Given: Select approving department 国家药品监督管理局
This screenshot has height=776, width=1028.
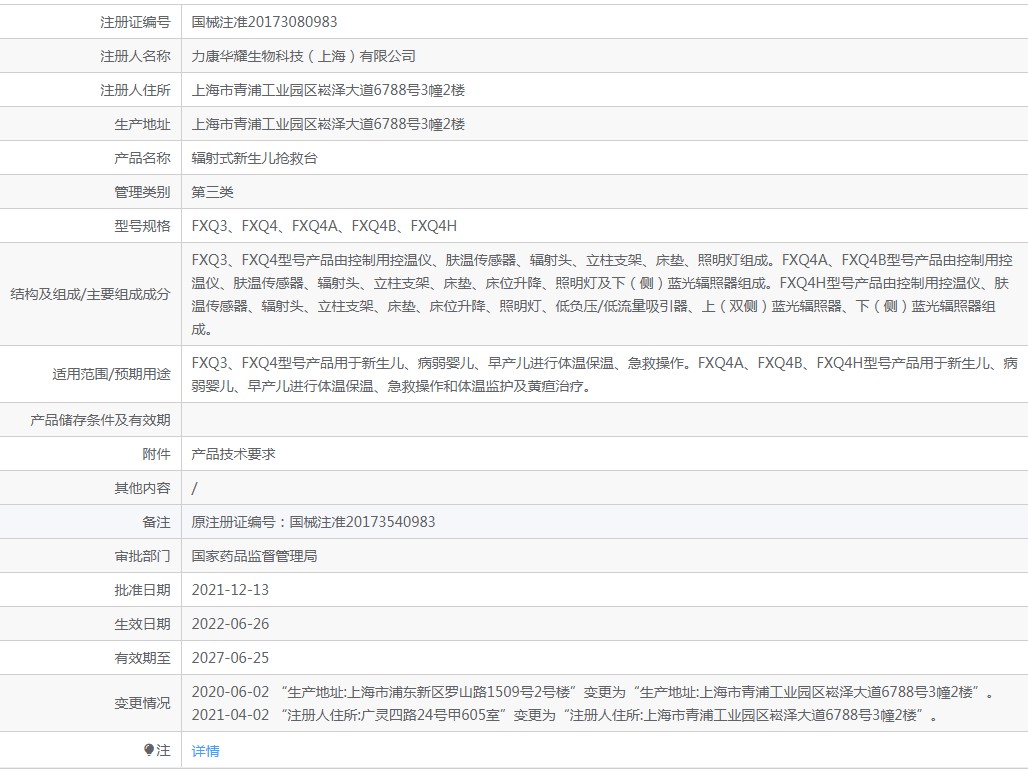Looking at the screenshot, I should tap(254, 556).
